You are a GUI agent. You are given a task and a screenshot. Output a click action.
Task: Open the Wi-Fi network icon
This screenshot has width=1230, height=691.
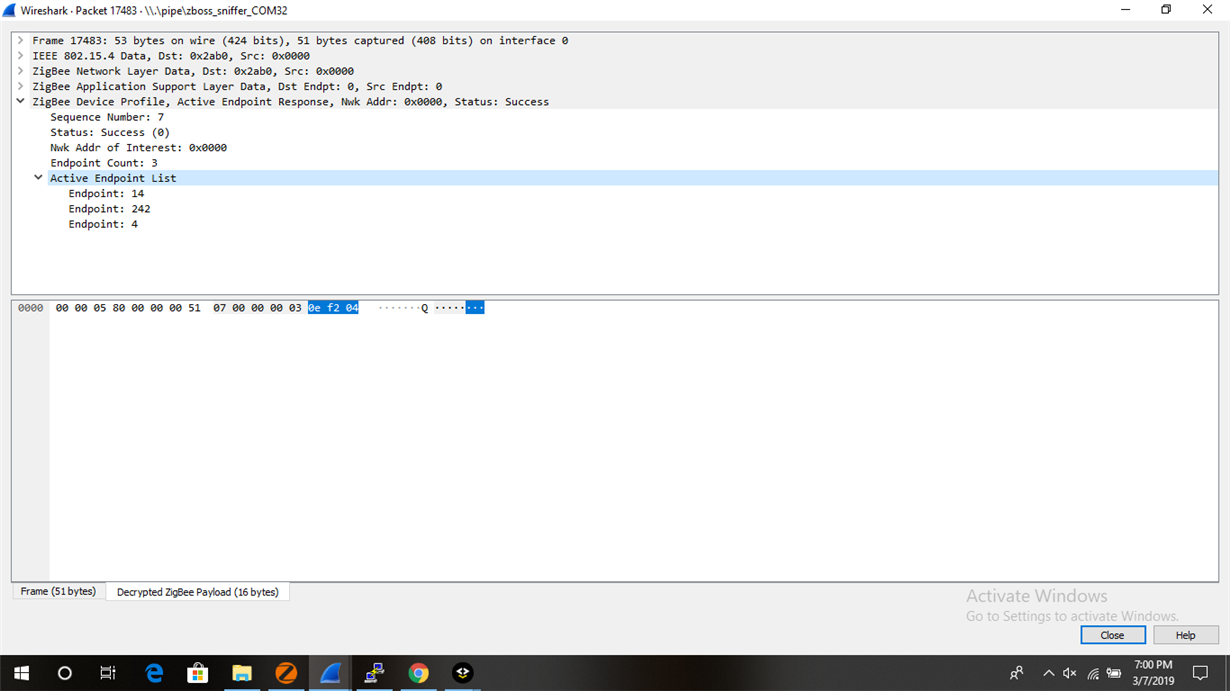tap(1093, 673)
